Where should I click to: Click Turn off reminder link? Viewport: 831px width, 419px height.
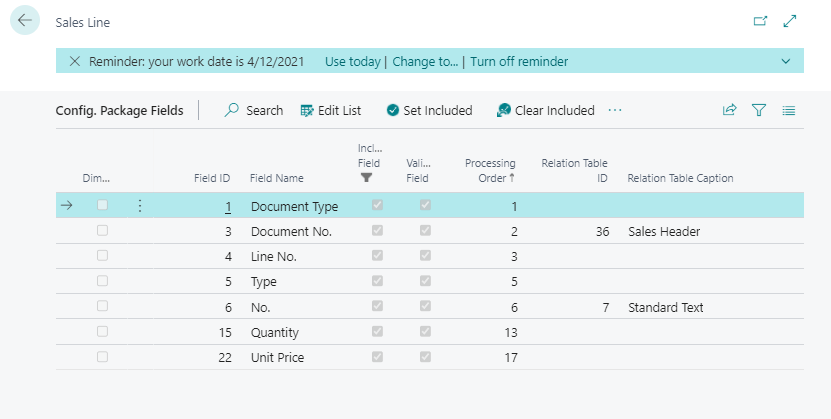tap(519, 62)
